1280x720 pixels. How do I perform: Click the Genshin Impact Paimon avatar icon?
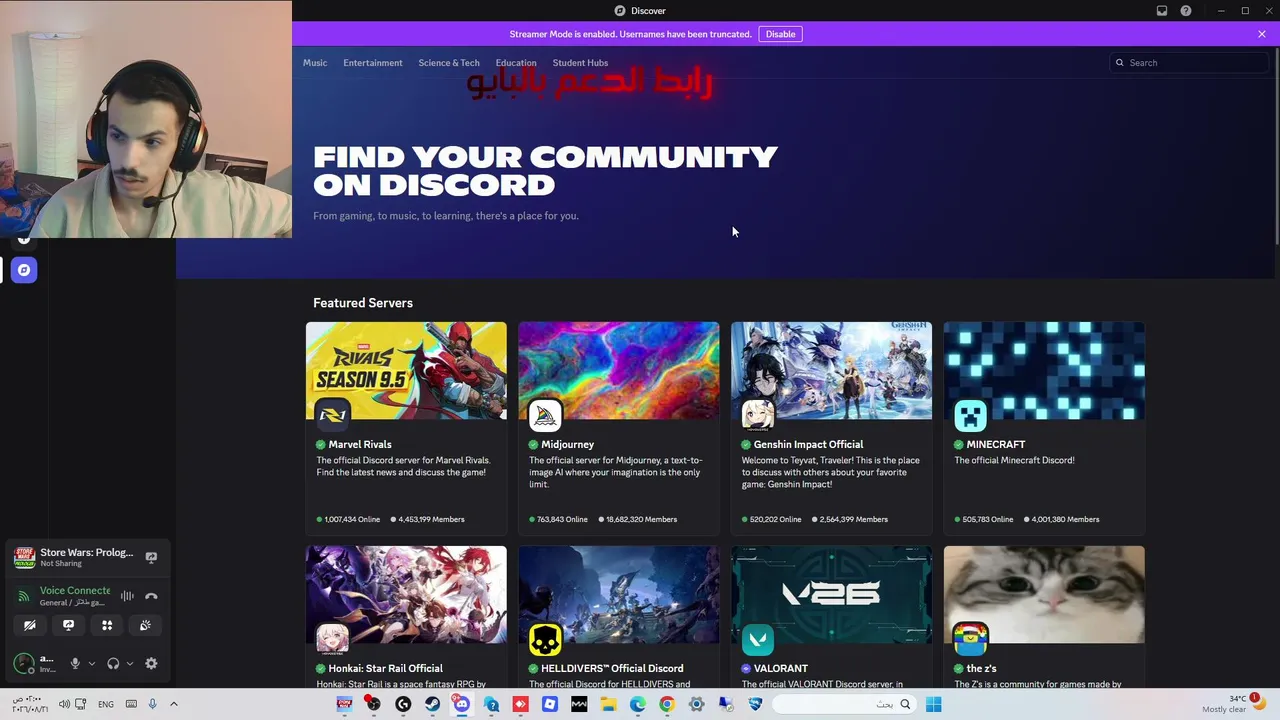[x=758, y=415]
